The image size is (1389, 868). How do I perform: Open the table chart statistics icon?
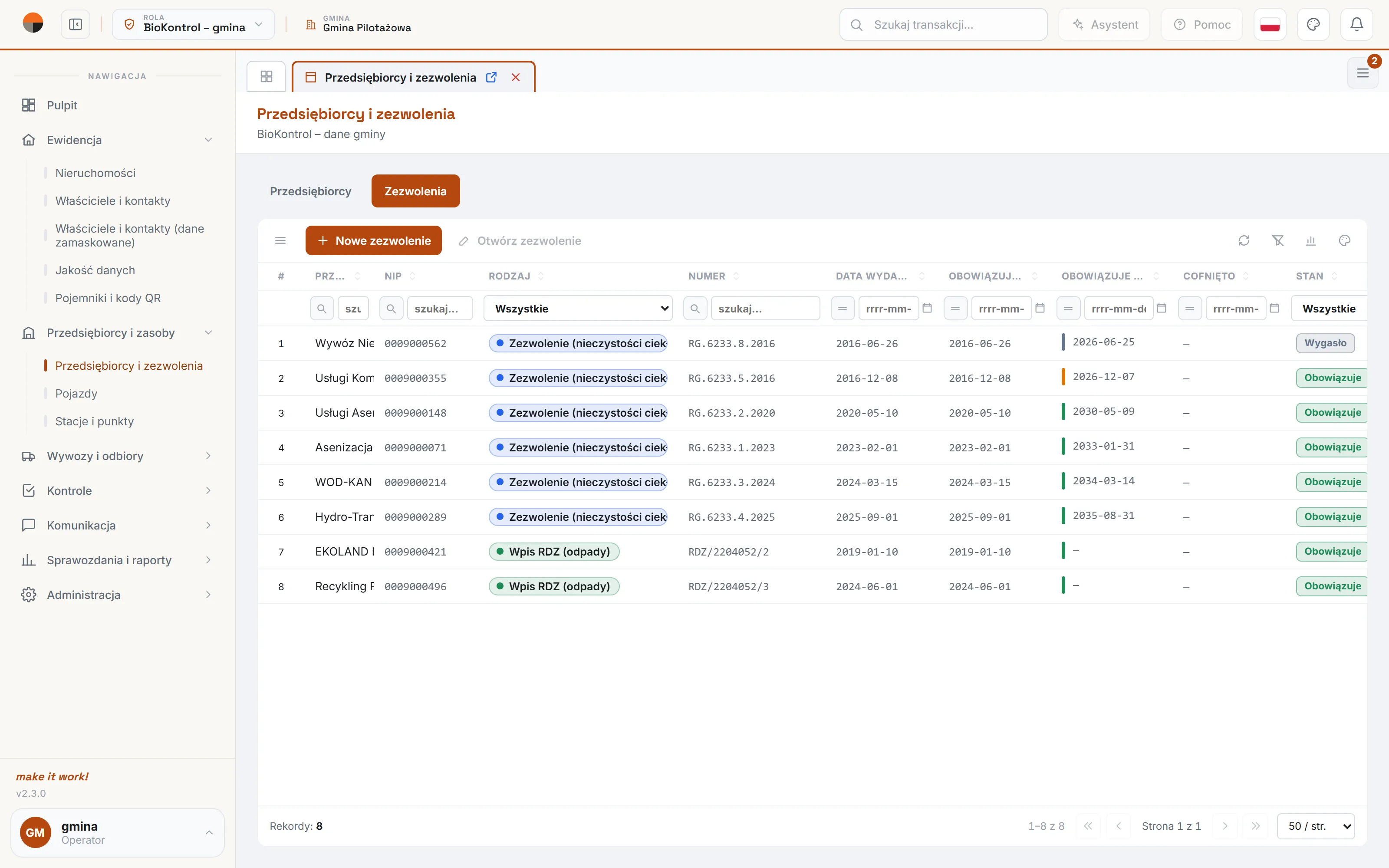point(1311,240)
